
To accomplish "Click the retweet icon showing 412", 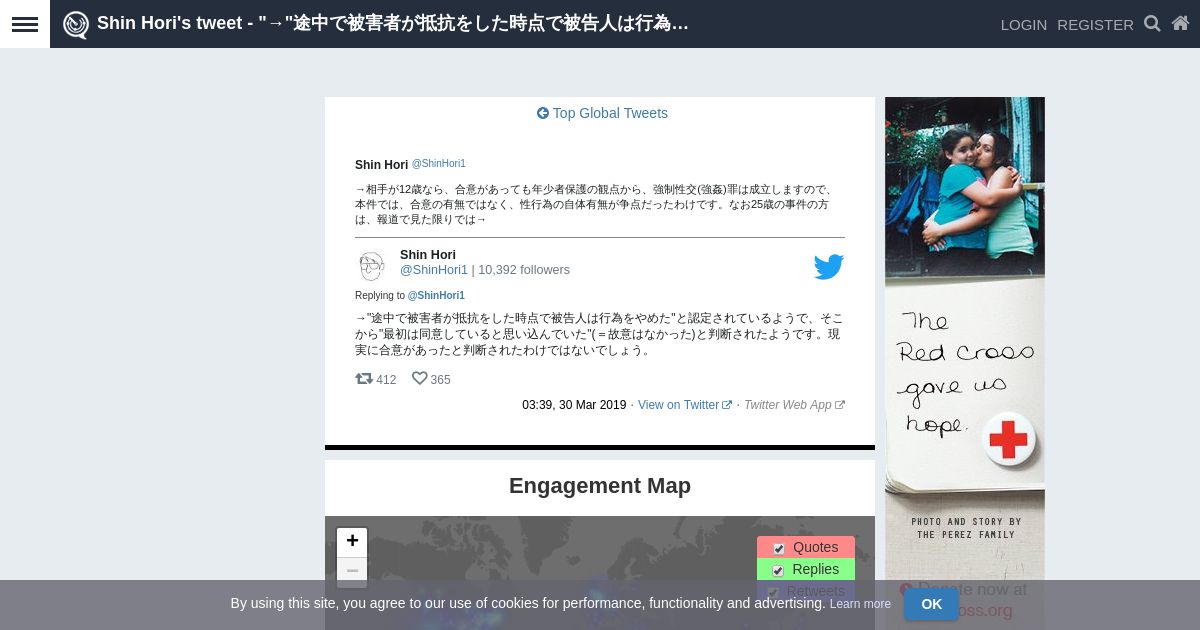I will click(x=364, y=379).
